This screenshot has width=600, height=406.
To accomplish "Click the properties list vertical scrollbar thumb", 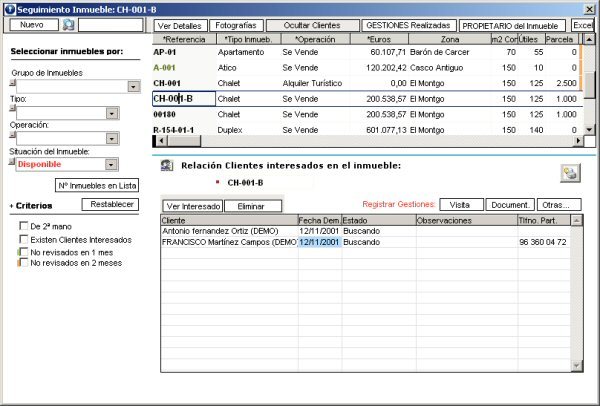I will 589,85.
